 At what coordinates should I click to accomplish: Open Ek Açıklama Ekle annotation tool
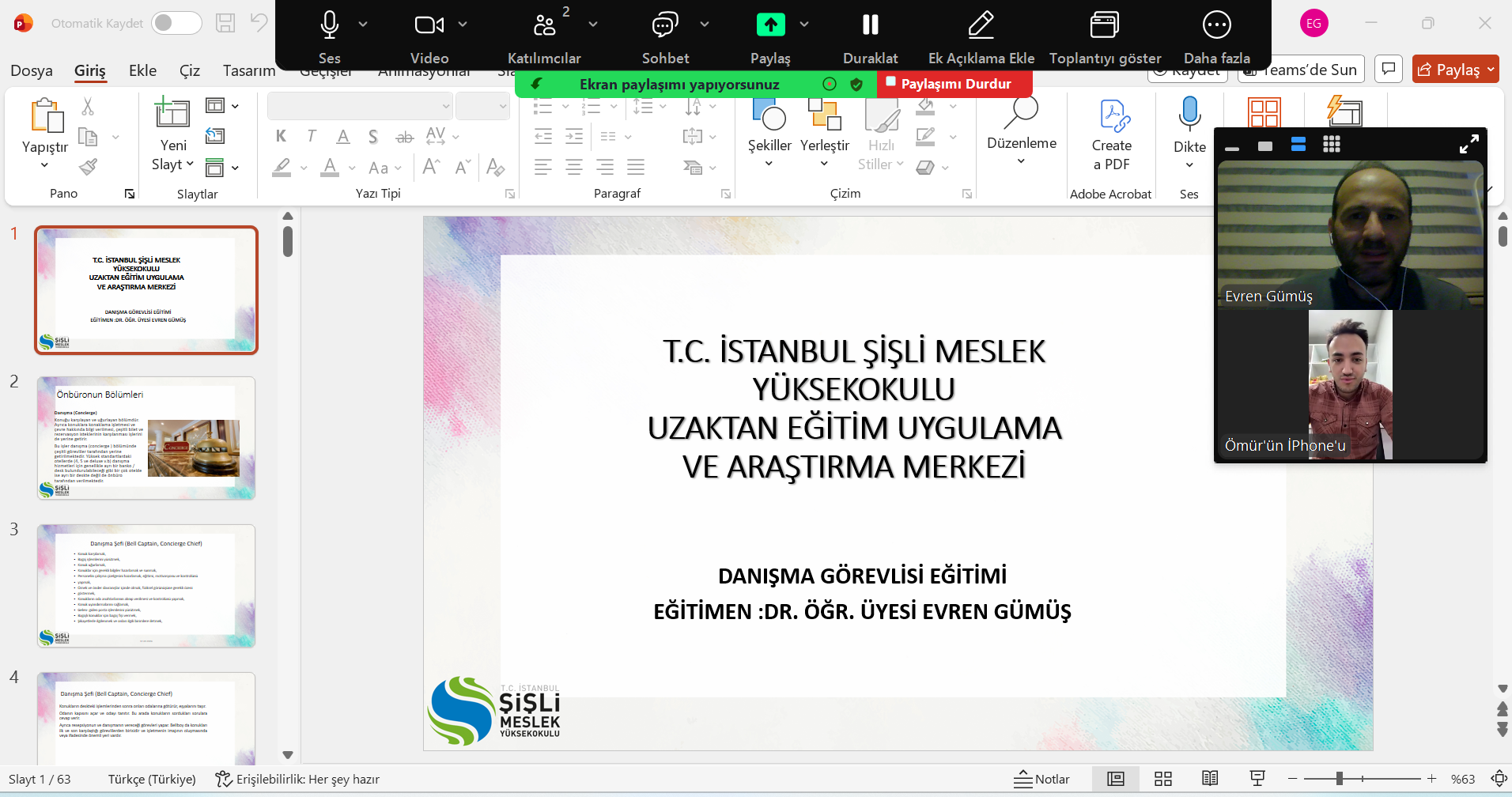(x=981, y=26)
